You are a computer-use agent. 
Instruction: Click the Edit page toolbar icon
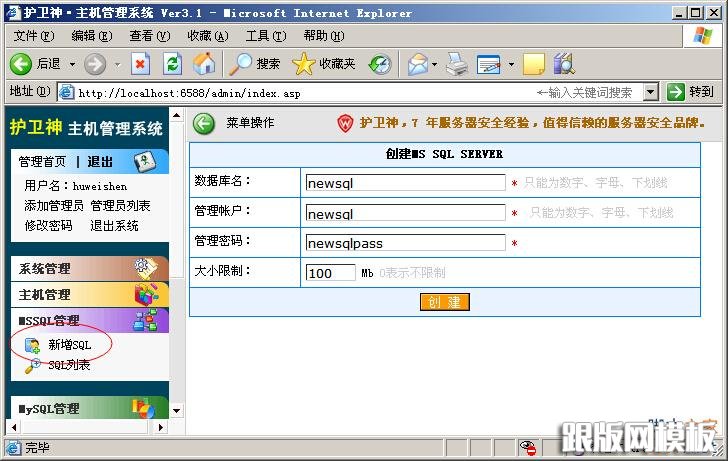(x=489, y=64)
